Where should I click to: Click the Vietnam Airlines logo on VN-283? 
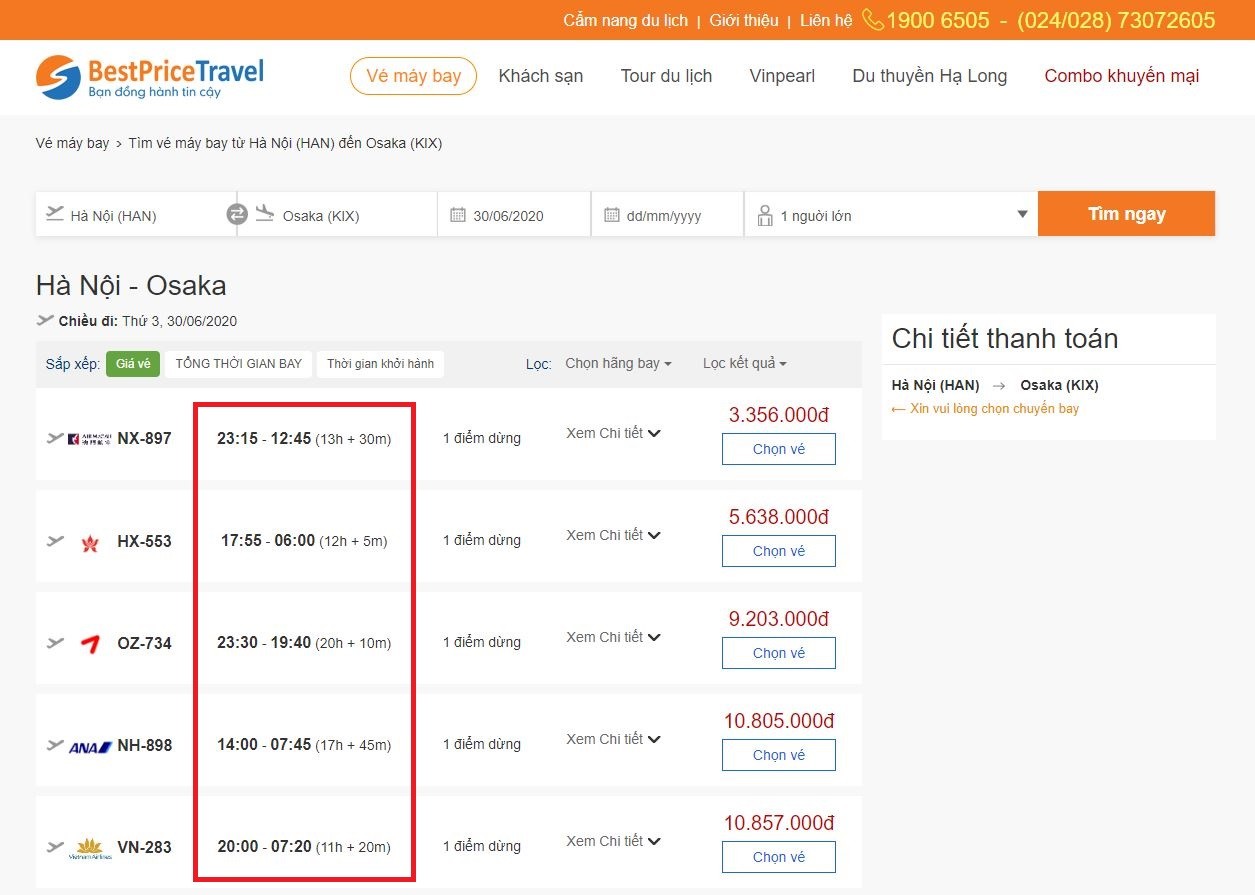pos(90,845)
